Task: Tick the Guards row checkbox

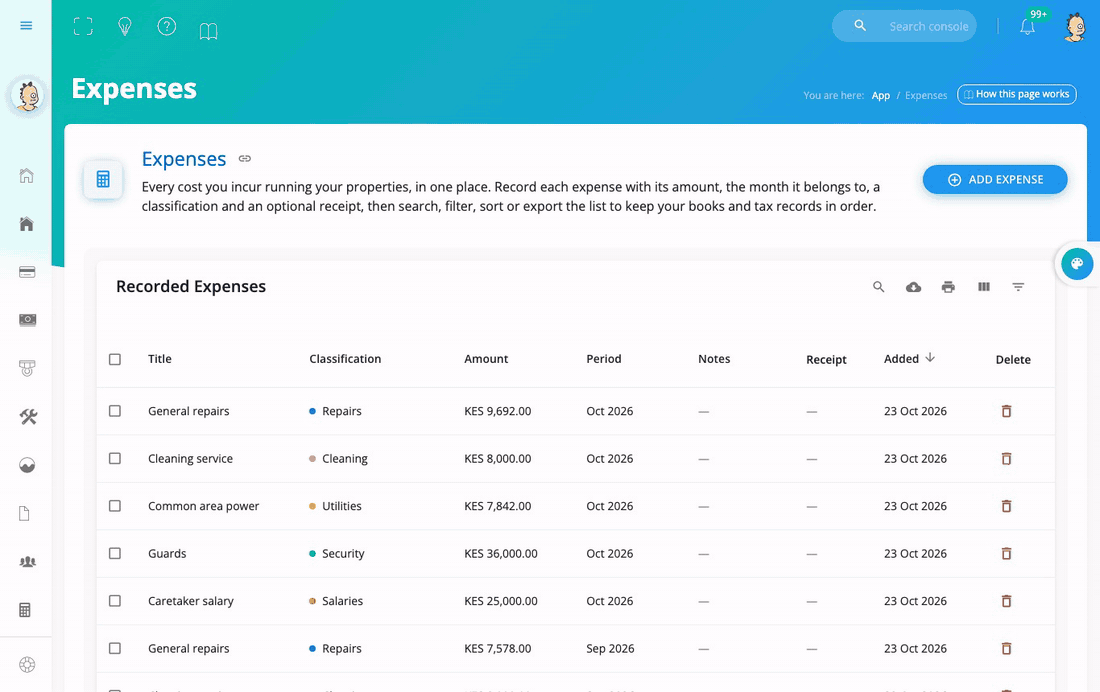Action: coord(115,554)
